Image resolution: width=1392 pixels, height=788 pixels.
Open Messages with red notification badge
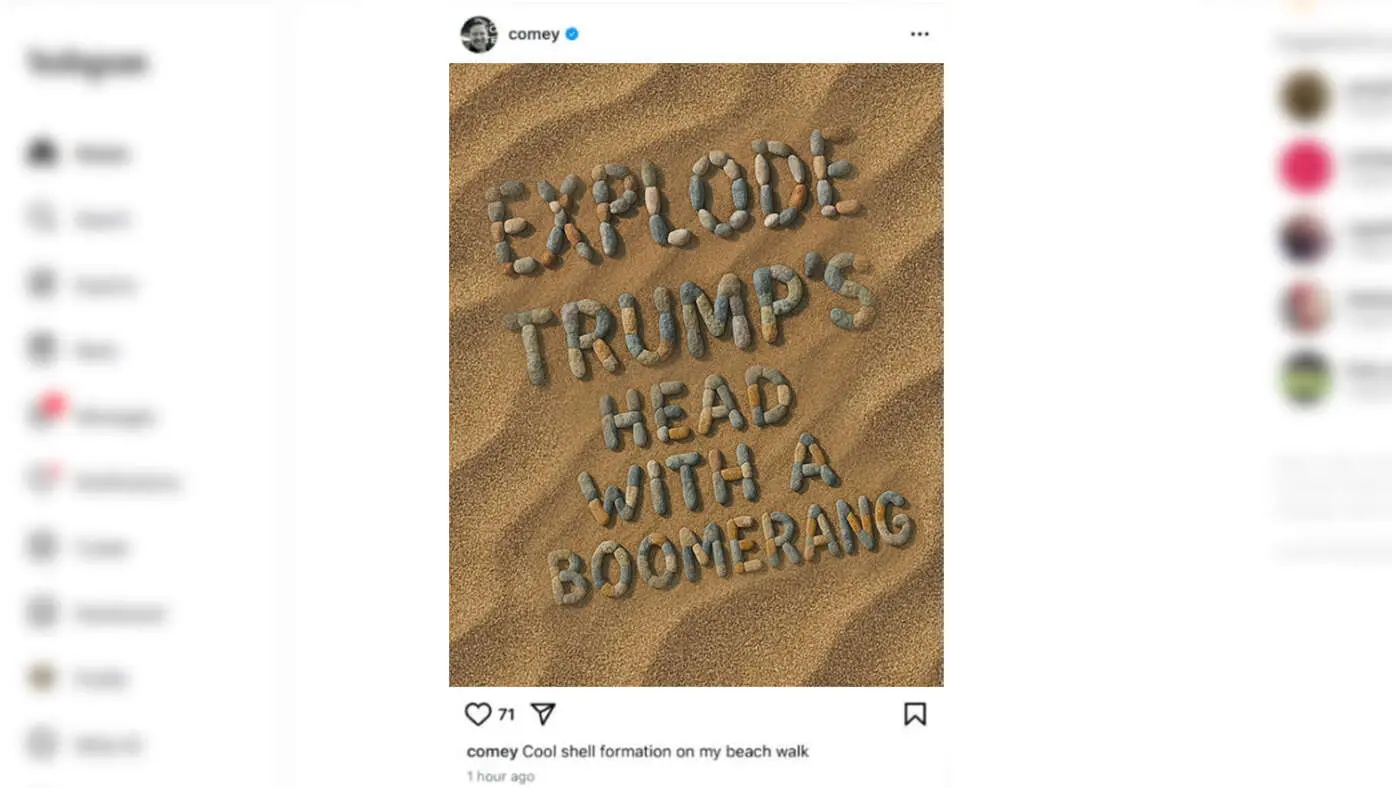click(90, 415)
